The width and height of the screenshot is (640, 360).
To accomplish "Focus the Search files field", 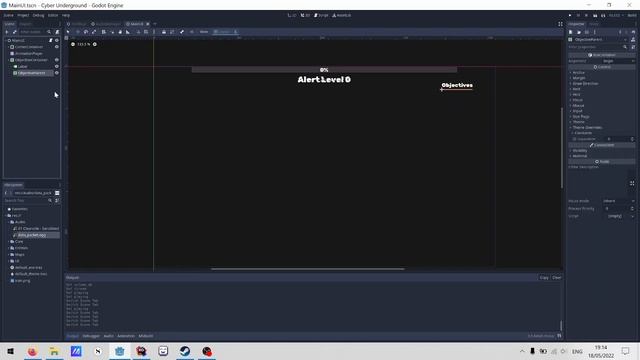I will [28, 200].
